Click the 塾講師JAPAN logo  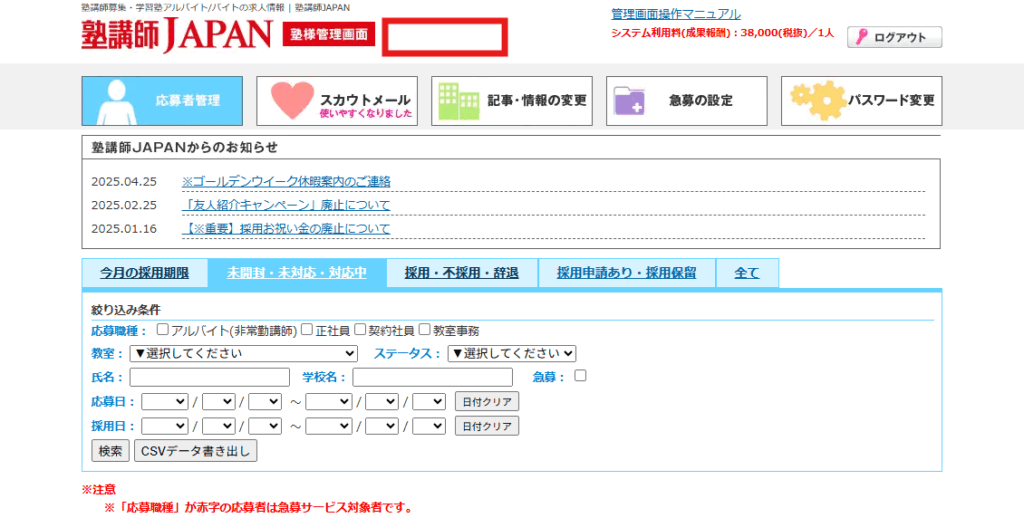[176, 35]
